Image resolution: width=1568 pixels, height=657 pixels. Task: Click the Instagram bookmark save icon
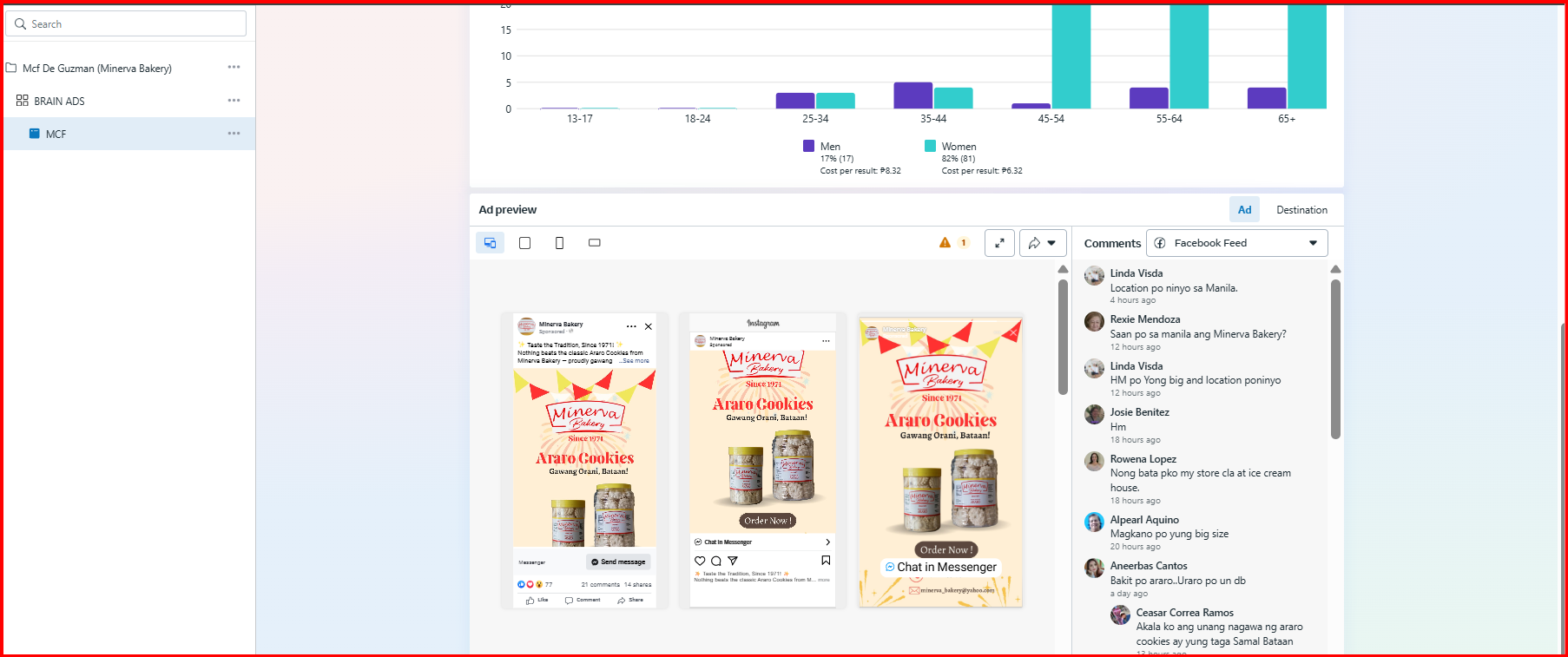[x=826, y=561]
